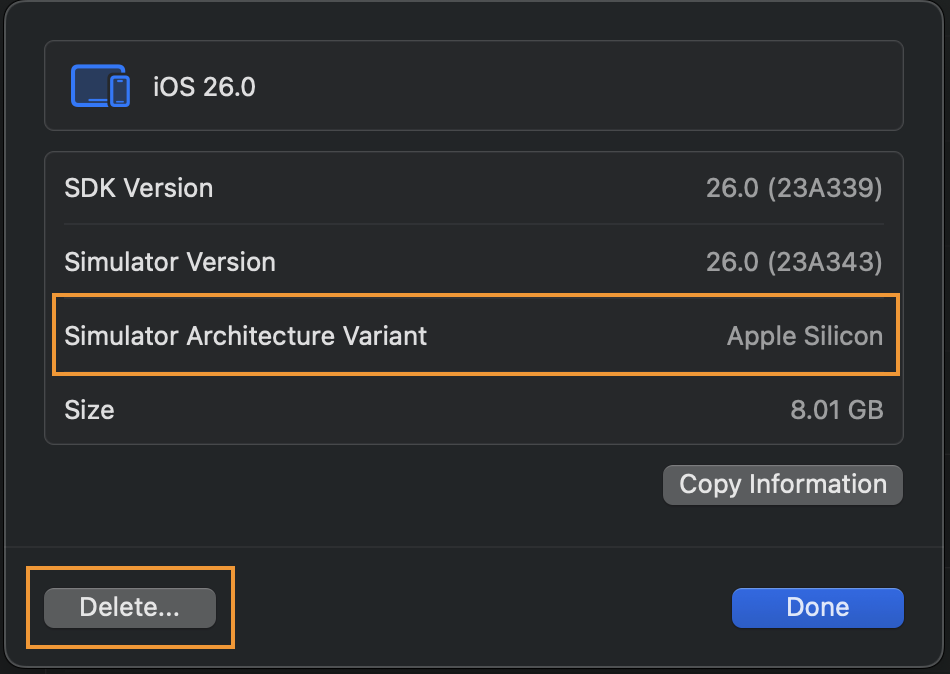Viewport: 950px width, 674px height.
Task: Click the simulator build value 26.0 (23A343)
Action: point(794,262)
